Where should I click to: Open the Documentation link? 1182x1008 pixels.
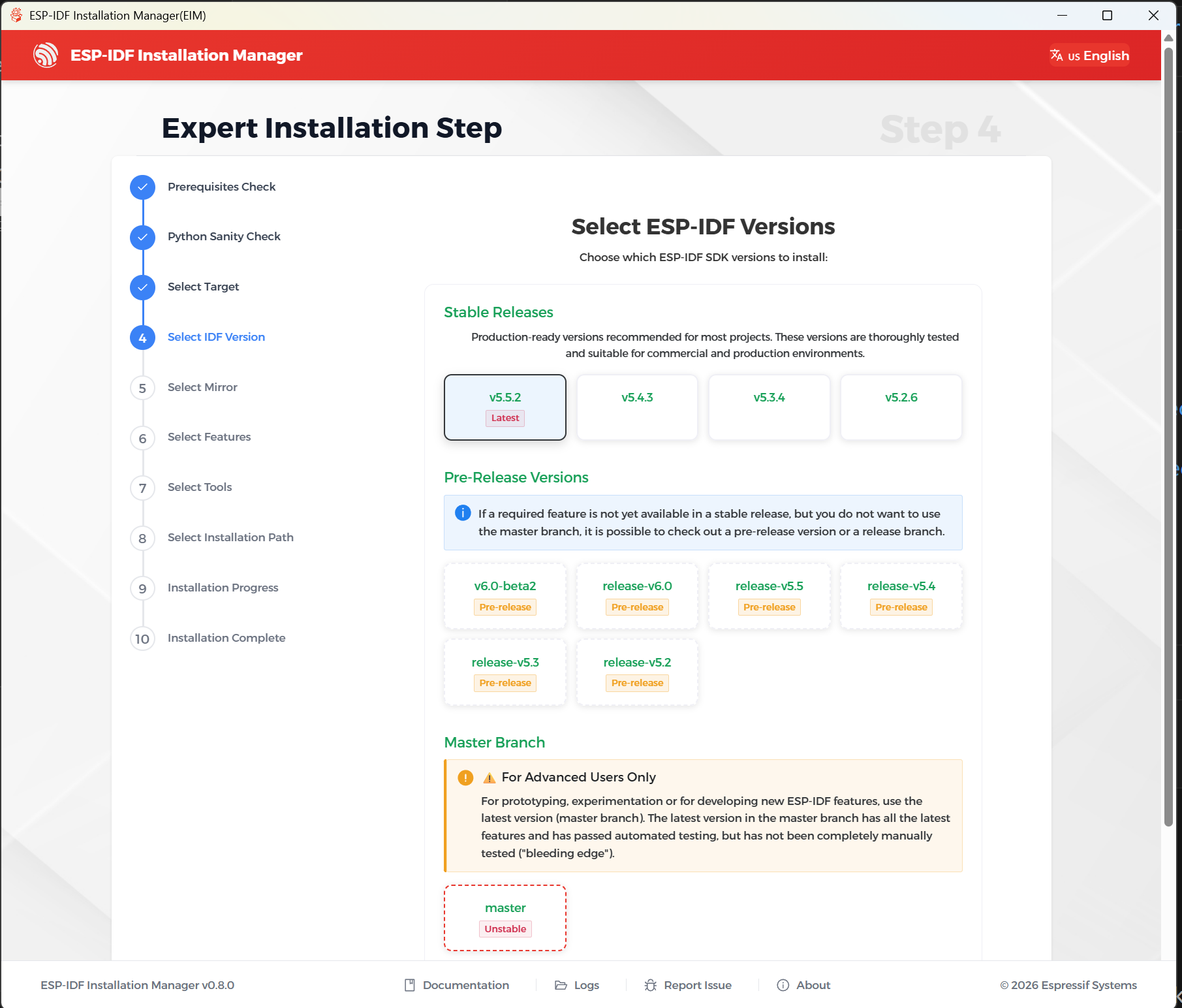point(456,985)
